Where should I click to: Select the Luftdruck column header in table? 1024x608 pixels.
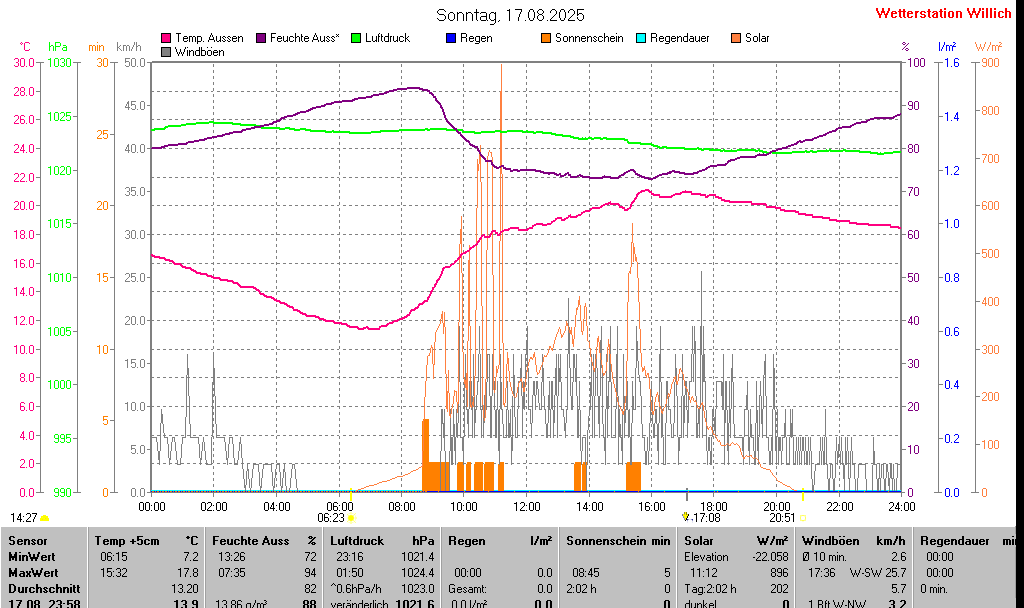click(383, 540)
